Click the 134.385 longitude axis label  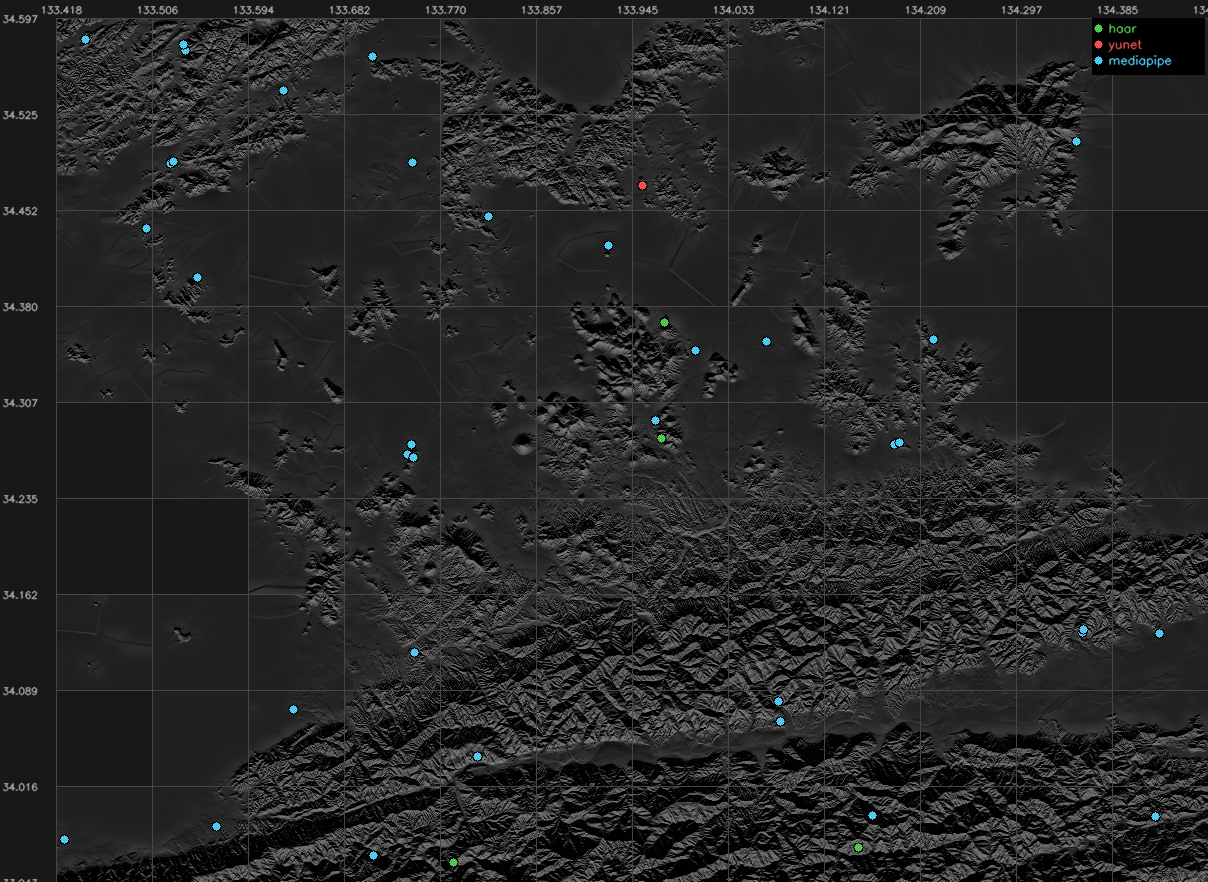(x=1118, y=10)
